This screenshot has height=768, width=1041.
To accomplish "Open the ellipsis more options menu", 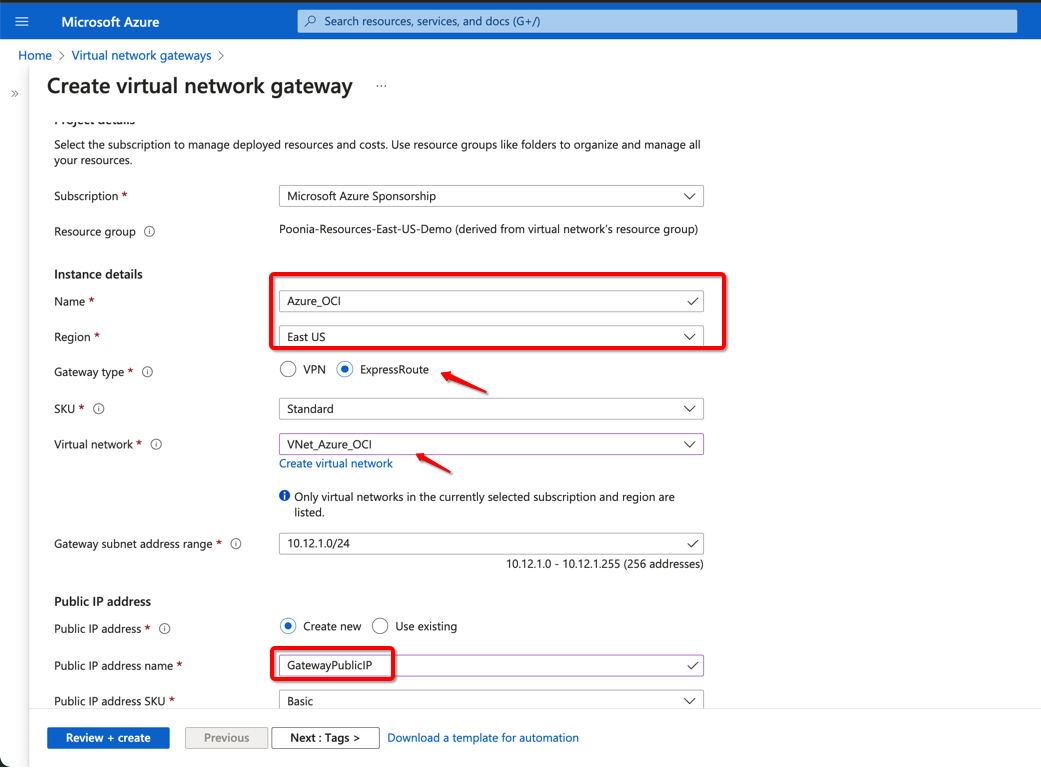I will click(x=381, y=86).
